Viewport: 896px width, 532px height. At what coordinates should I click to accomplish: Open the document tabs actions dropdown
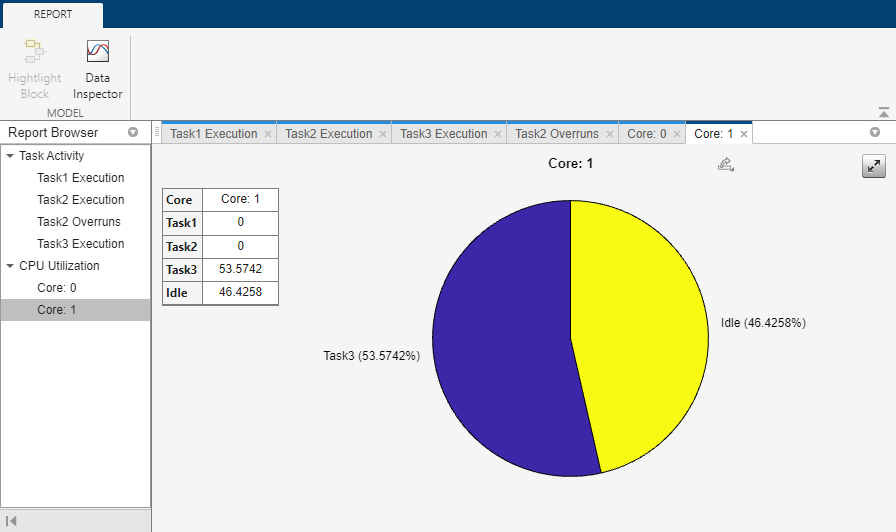875,133
